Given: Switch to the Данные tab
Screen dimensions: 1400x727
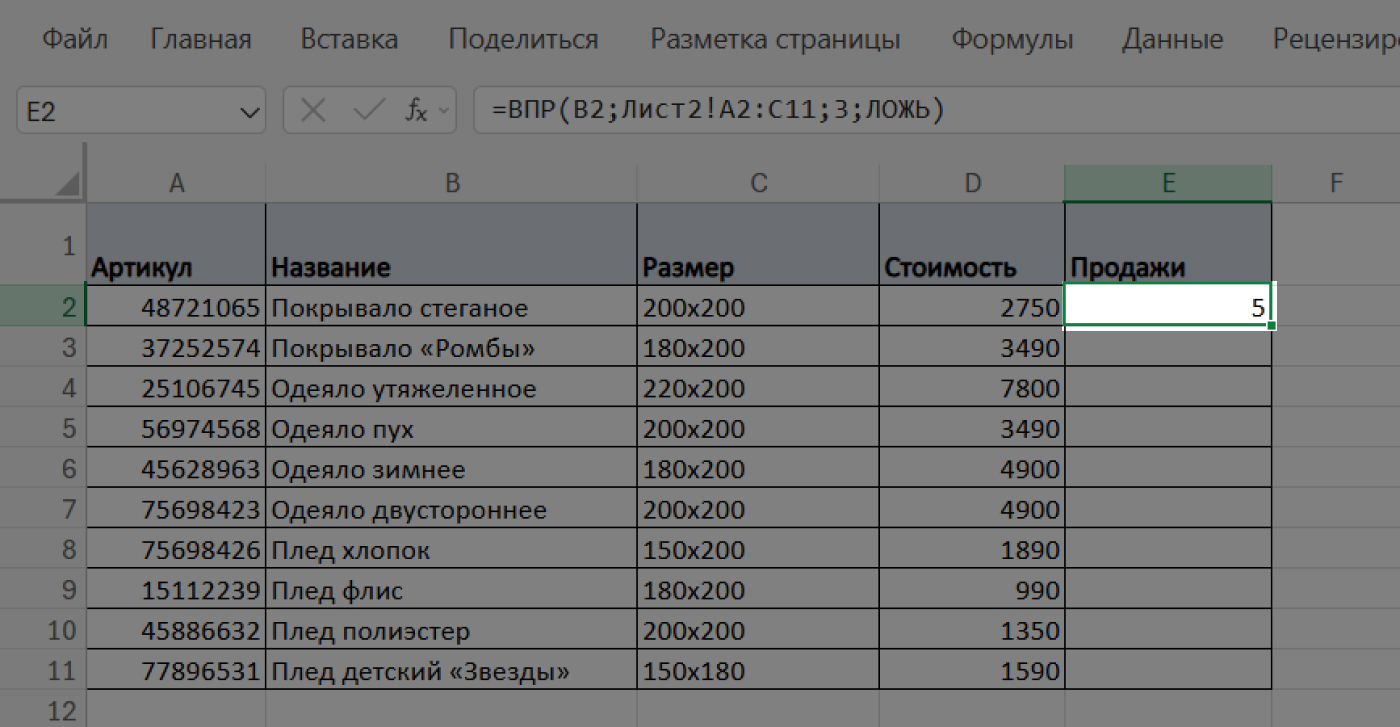Looking at the screenshot, I should (x=1172, y=39).
